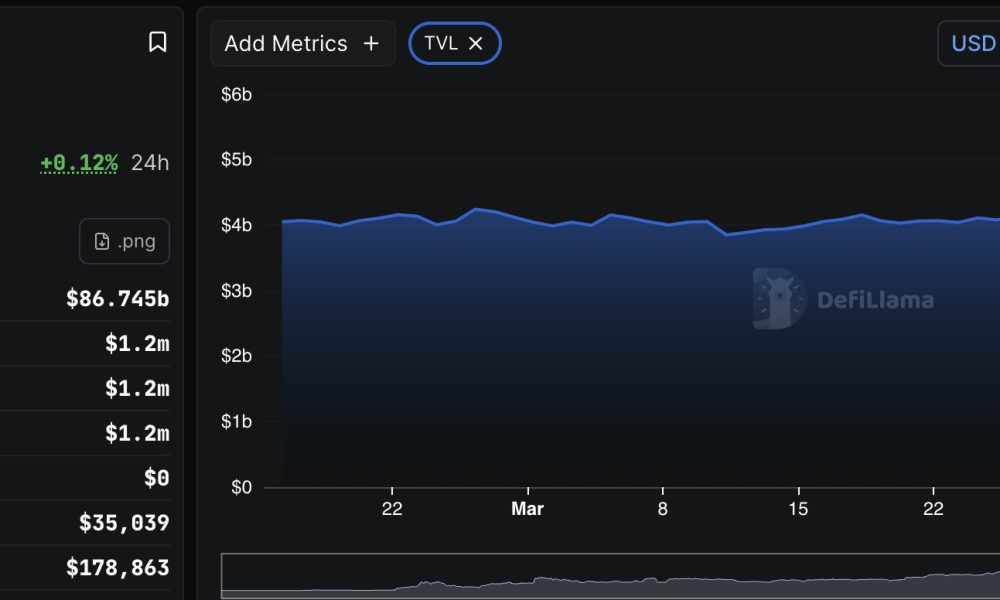Click the $6b label on the y-axis

coord(237,94)
